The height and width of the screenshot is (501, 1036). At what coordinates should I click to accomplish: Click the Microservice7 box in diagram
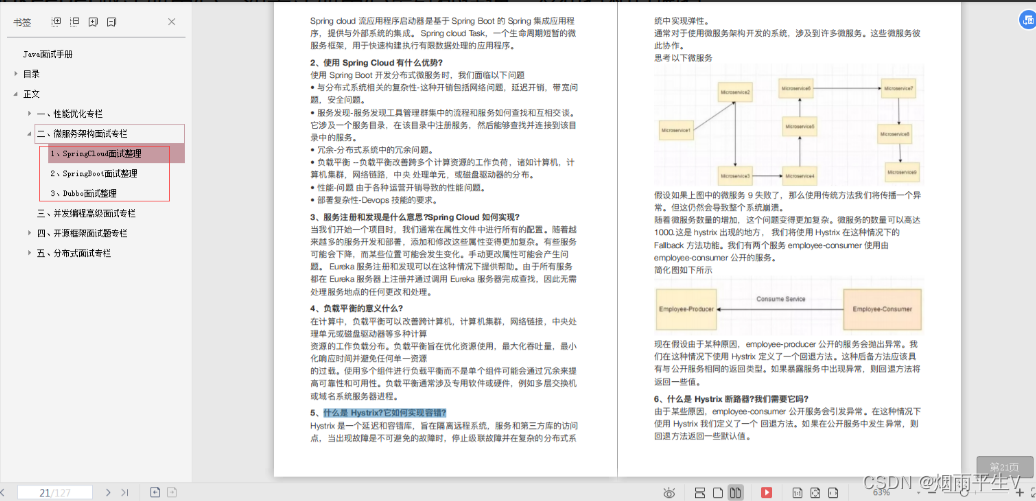coord(899,89)
